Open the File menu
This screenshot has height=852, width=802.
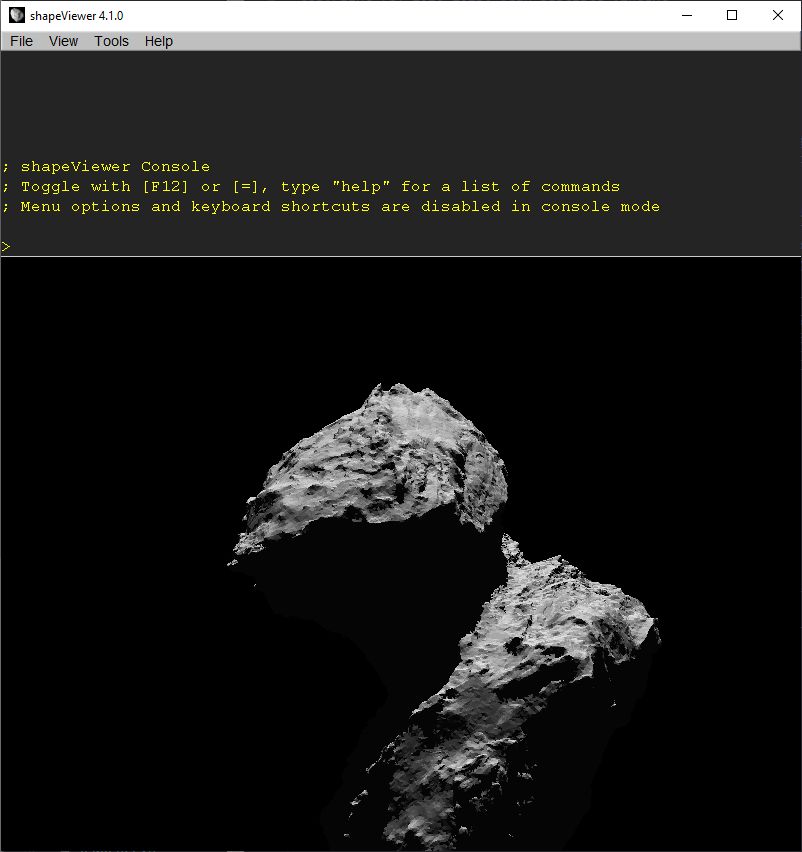click(x=21, y=41)
